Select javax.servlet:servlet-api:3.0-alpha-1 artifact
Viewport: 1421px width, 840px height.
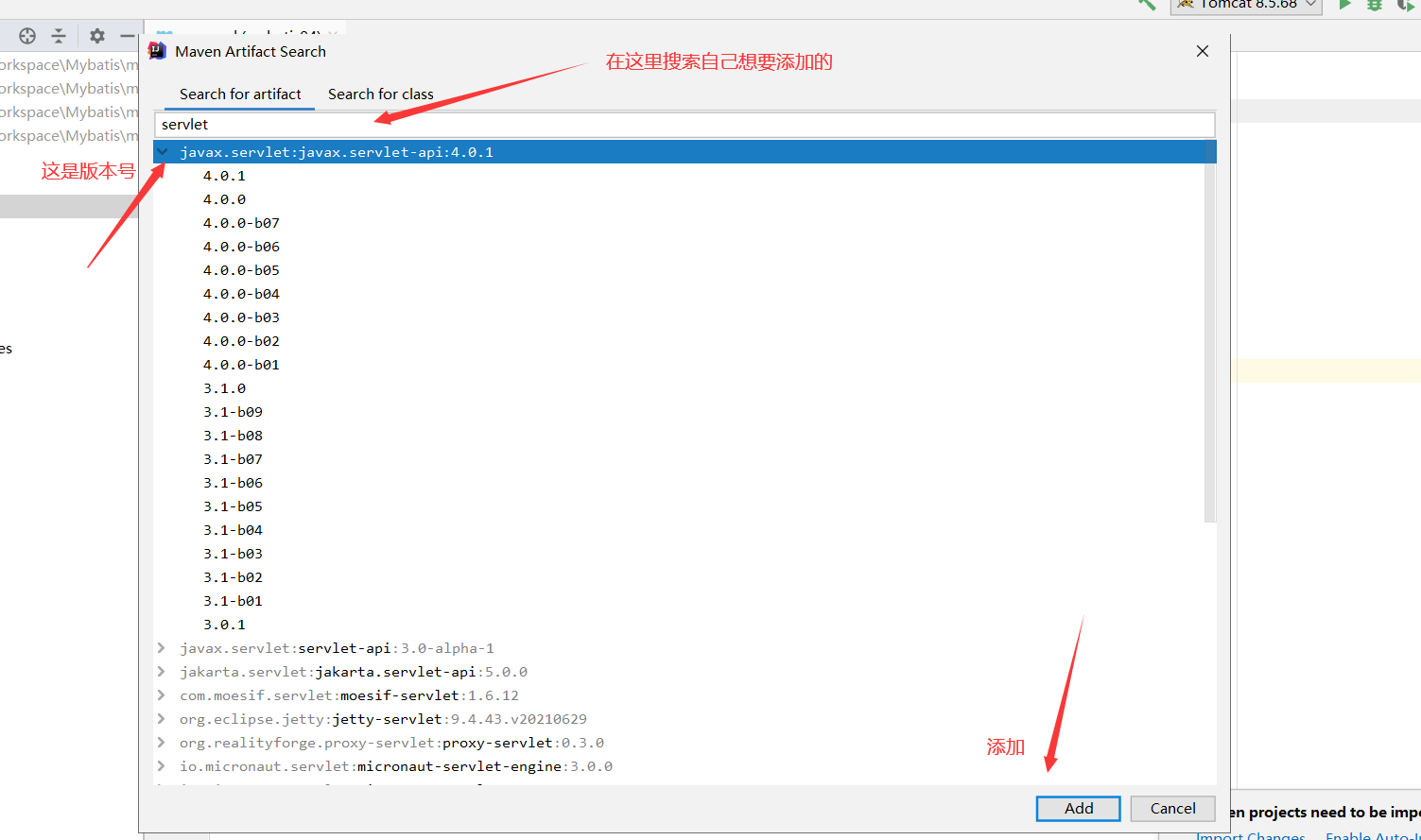337,648
